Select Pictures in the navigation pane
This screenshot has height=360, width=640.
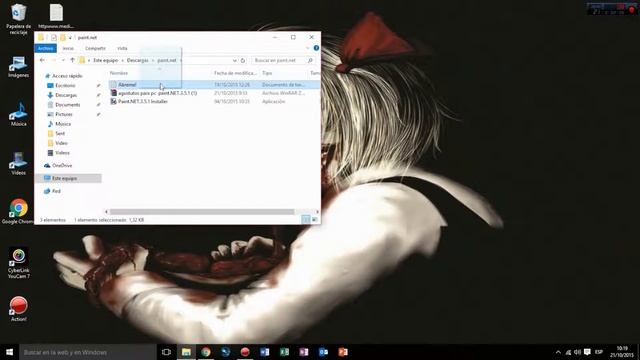[64, 114]
